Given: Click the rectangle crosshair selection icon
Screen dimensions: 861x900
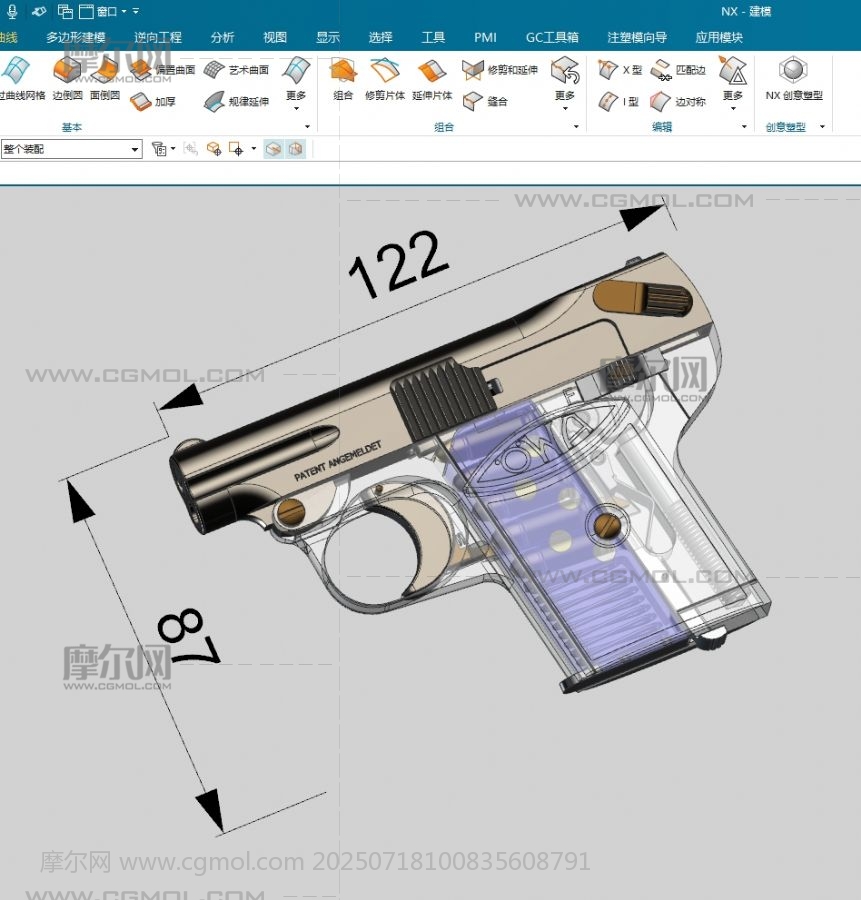Looking at the screenshot, I should click(x=236, y=149).
